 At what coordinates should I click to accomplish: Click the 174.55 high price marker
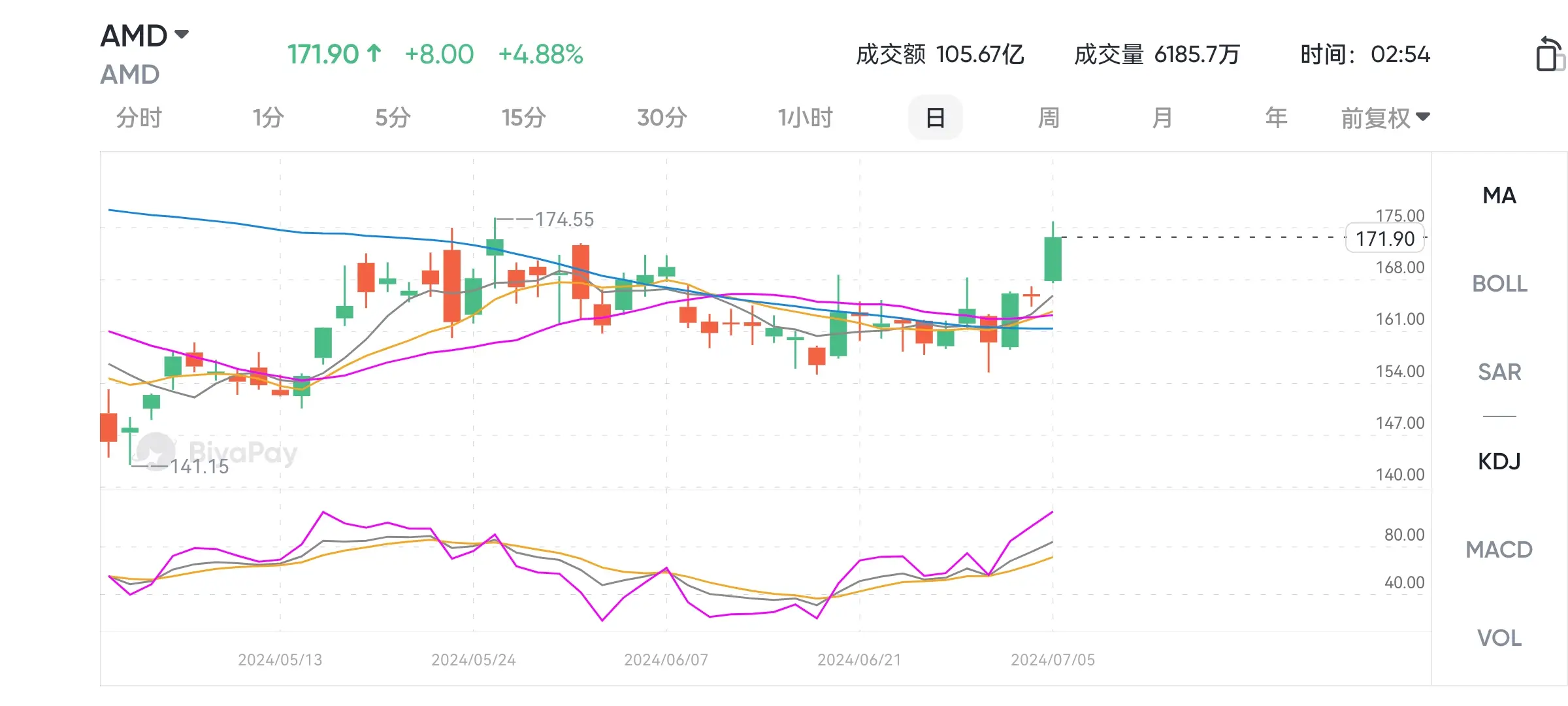564,219
